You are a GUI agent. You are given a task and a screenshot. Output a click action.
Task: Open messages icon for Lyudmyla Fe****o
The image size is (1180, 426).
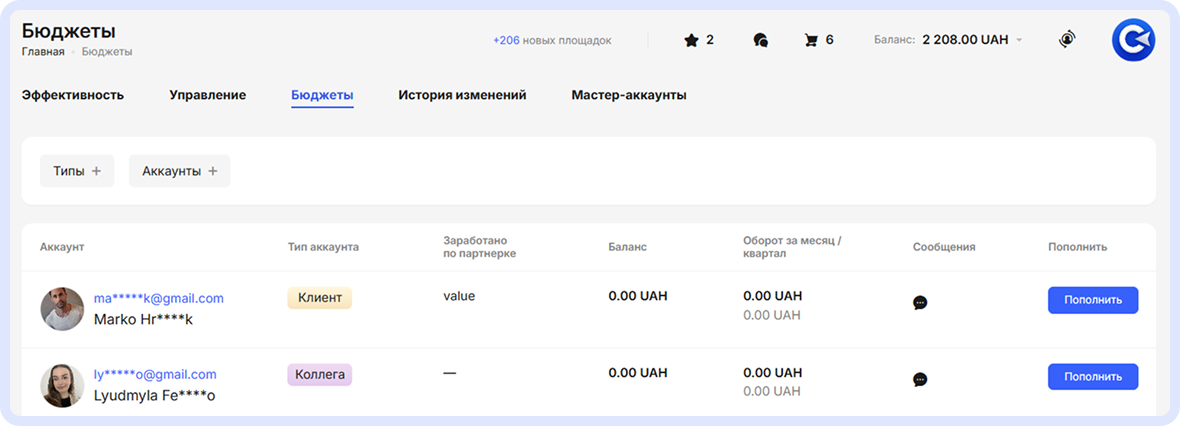(x=920, y=379)
